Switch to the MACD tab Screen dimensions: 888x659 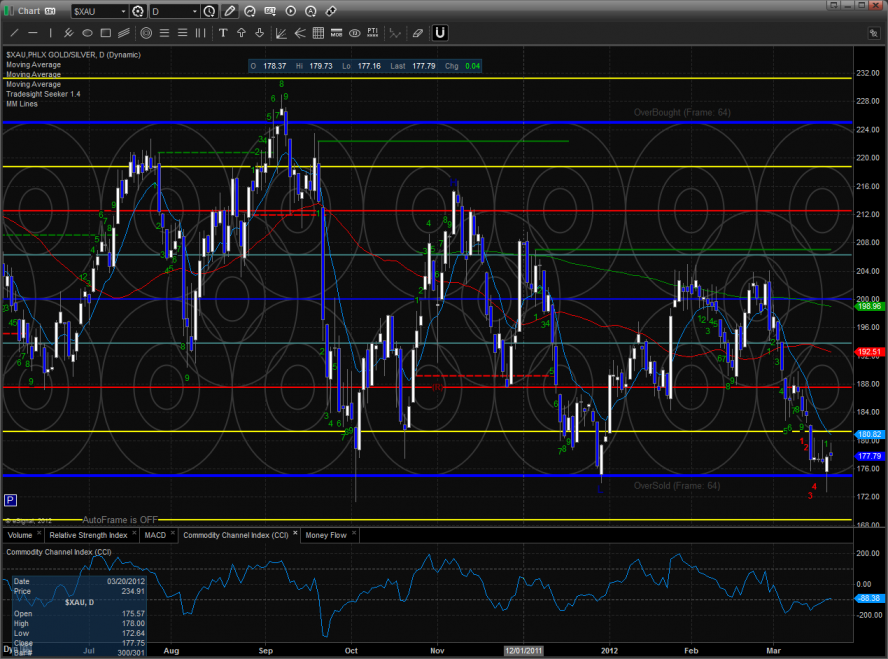[x=155, y=535]
